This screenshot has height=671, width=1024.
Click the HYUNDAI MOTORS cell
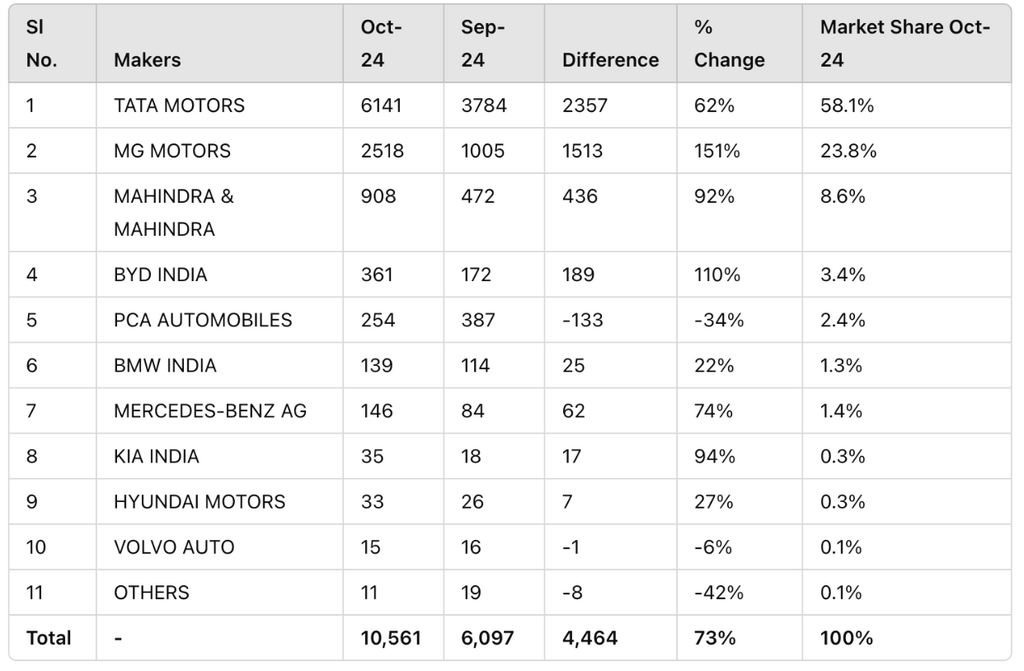(x=200, y=502)
